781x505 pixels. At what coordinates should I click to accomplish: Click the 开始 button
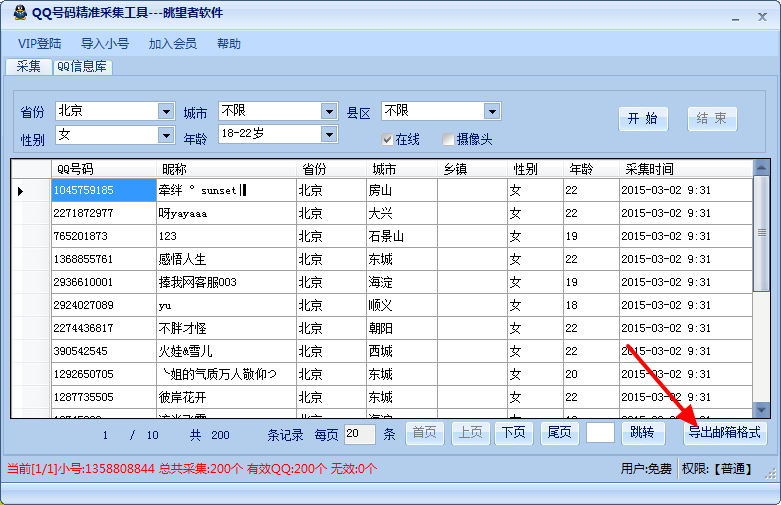[x=643, y=119]
